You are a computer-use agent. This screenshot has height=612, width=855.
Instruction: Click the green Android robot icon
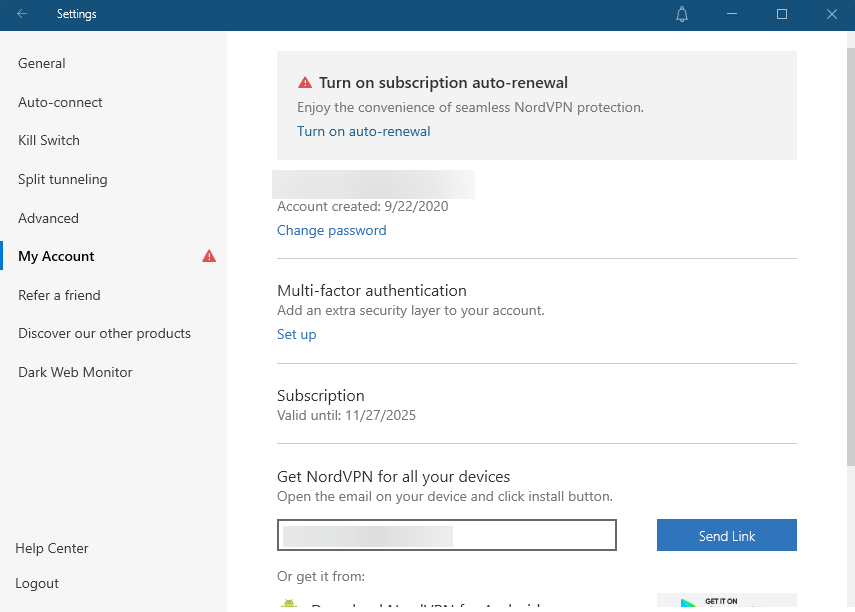pos(290,605)
